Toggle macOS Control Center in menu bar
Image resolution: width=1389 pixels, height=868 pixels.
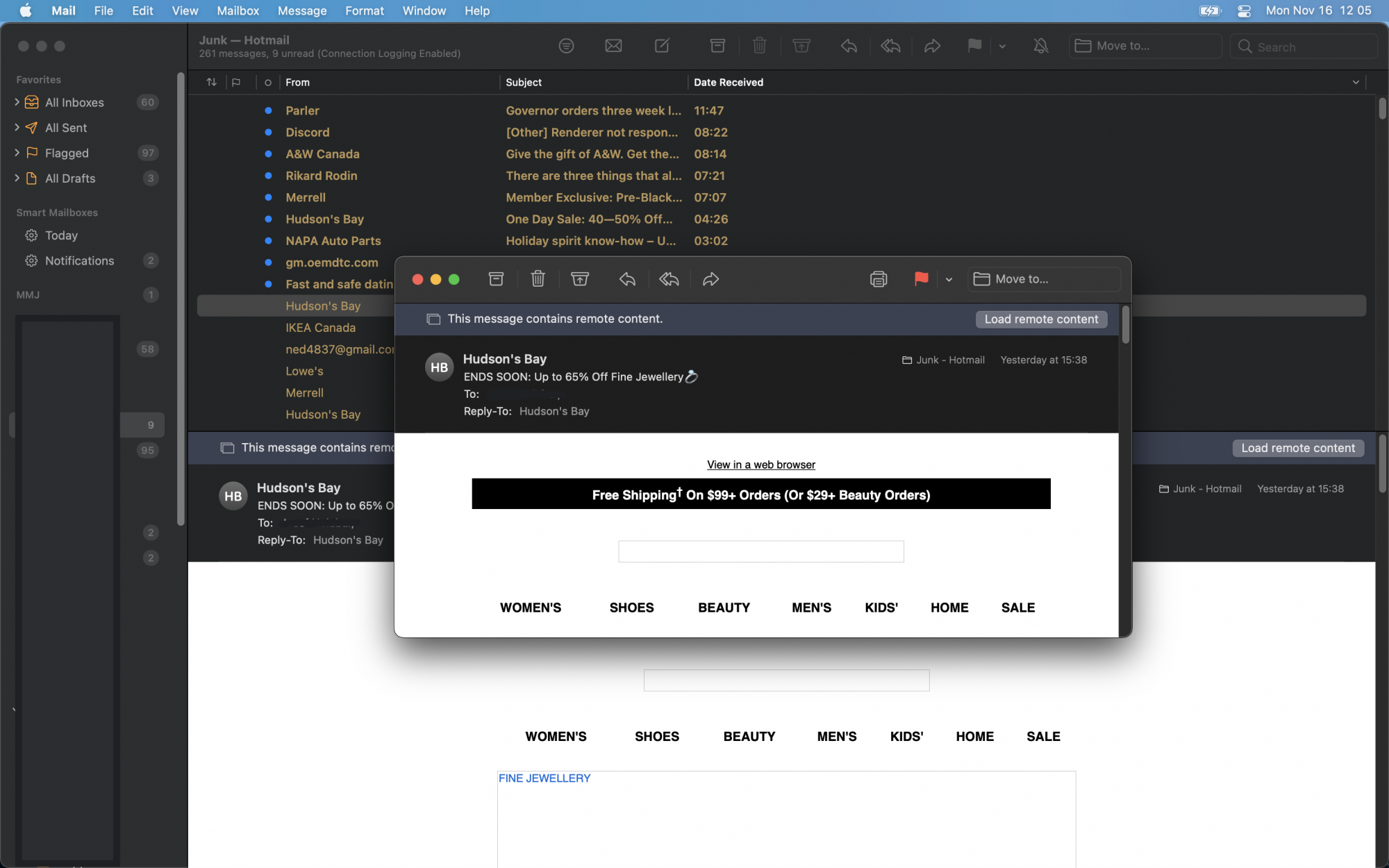coord(1244,10)
